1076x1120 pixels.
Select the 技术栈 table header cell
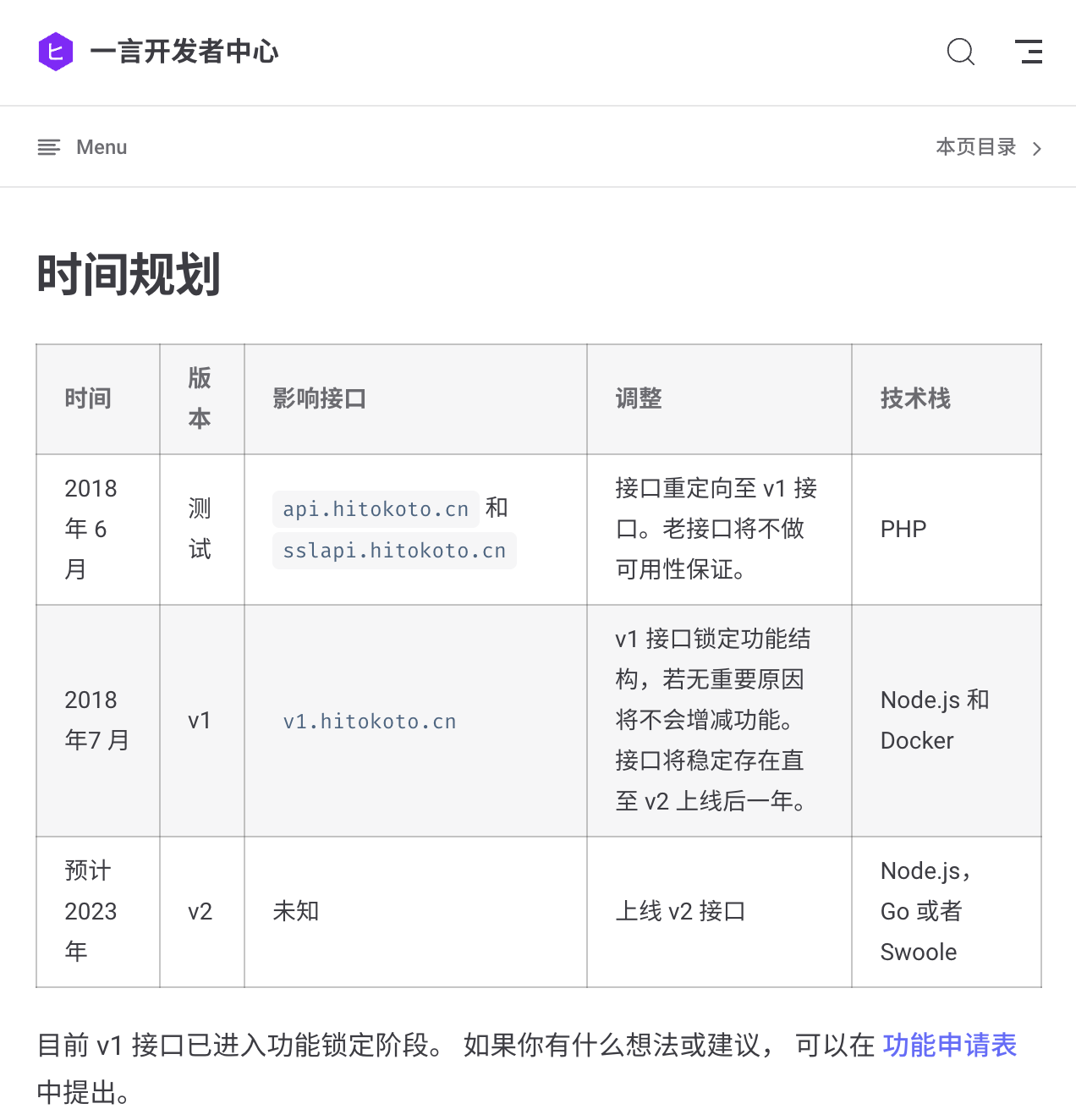[x=914, y=398]
